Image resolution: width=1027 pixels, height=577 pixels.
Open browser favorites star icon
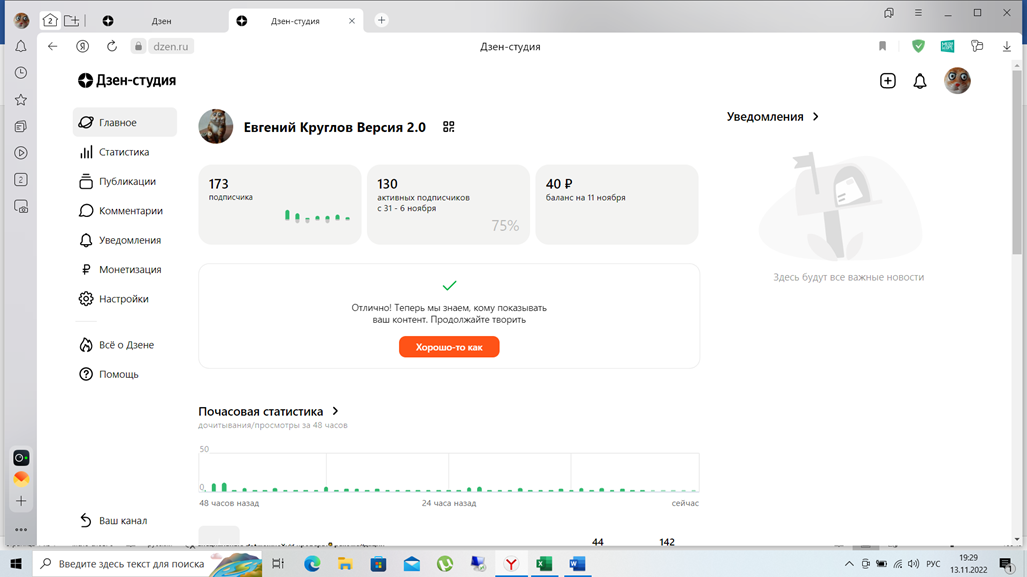click(21, 100)
